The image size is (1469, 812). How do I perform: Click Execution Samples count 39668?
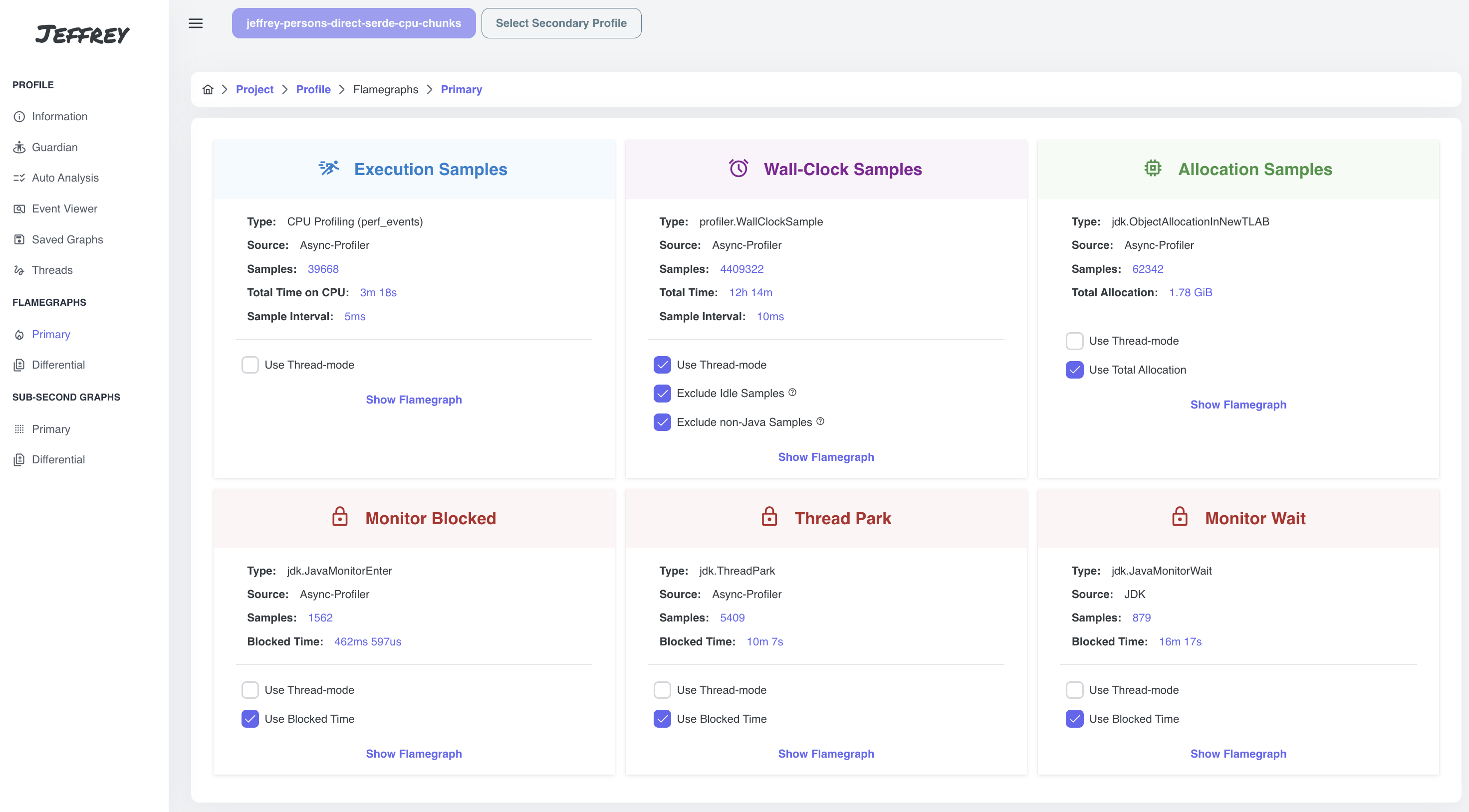[x=323, y=269]
